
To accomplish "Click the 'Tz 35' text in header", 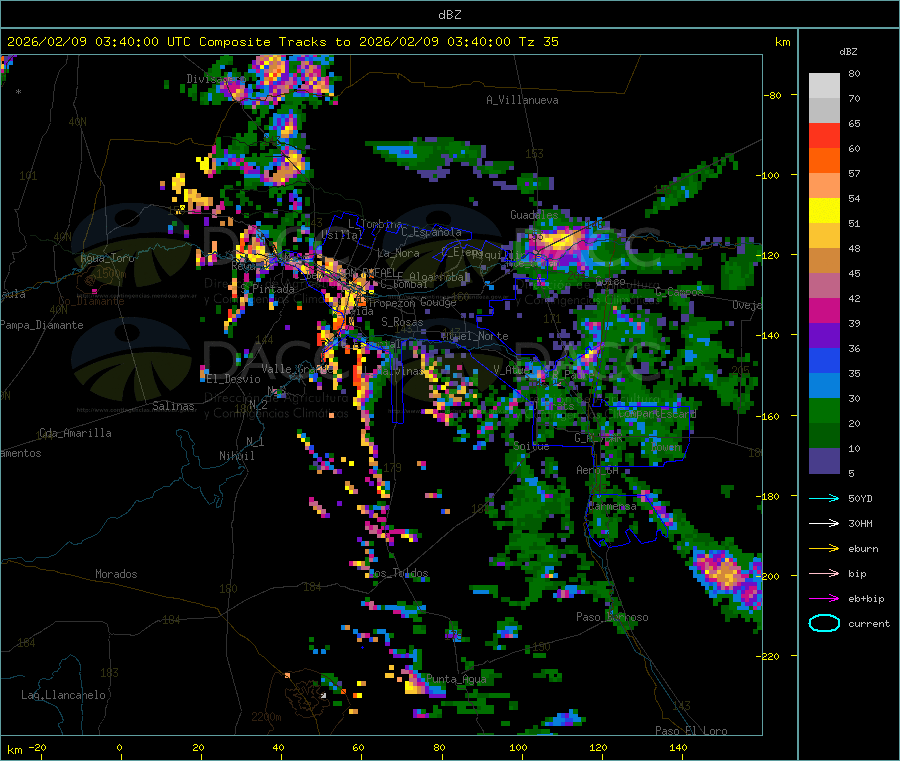I will (539, 42).
